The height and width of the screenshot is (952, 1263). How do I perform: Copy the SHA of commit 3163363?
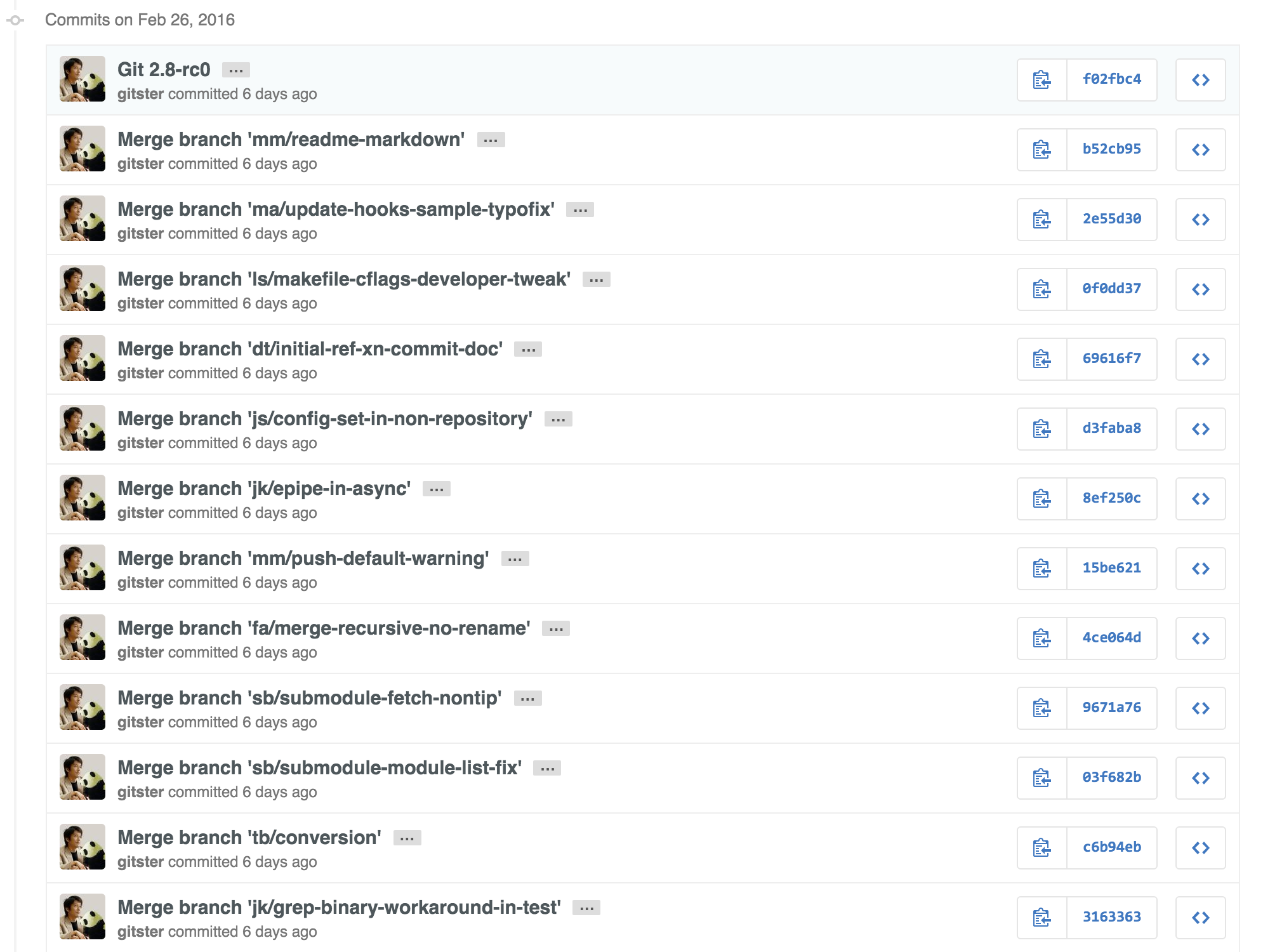coord(1041,918)
